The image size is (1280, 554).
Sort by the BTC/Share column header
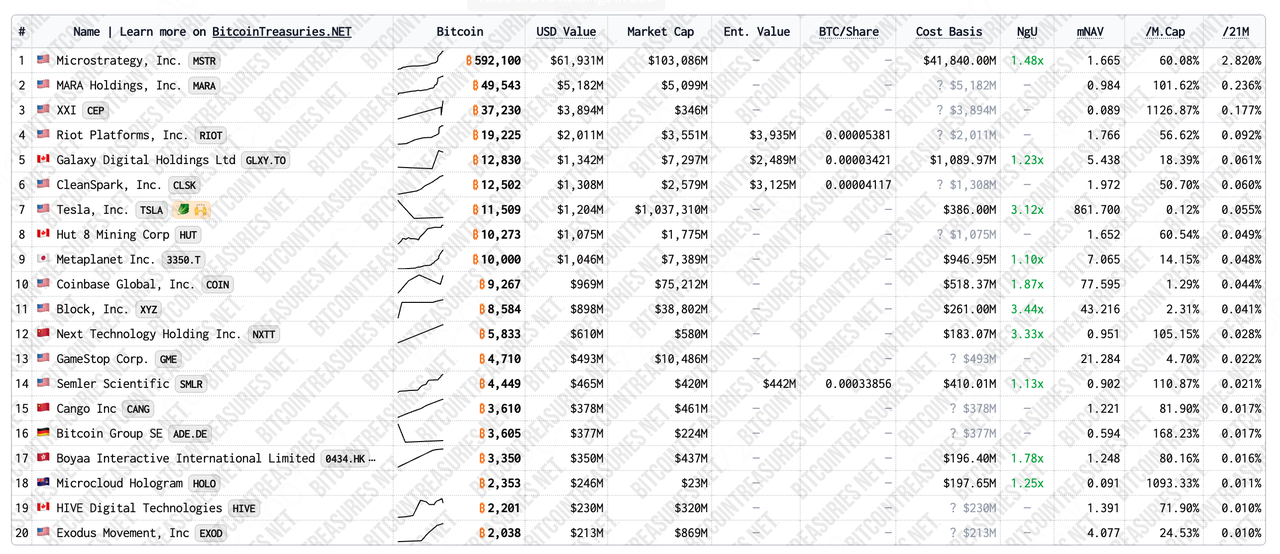coord(848,32)
